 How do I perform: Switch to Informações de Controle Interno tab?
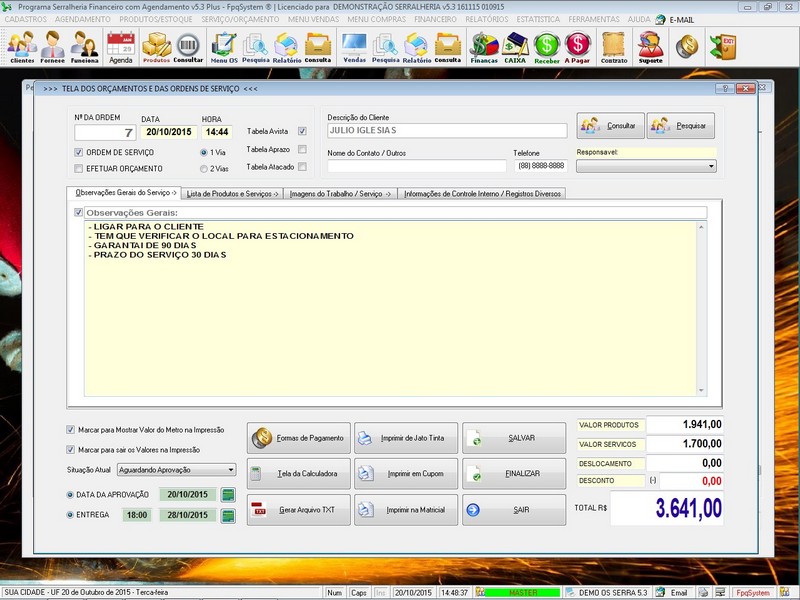point(482,194)
